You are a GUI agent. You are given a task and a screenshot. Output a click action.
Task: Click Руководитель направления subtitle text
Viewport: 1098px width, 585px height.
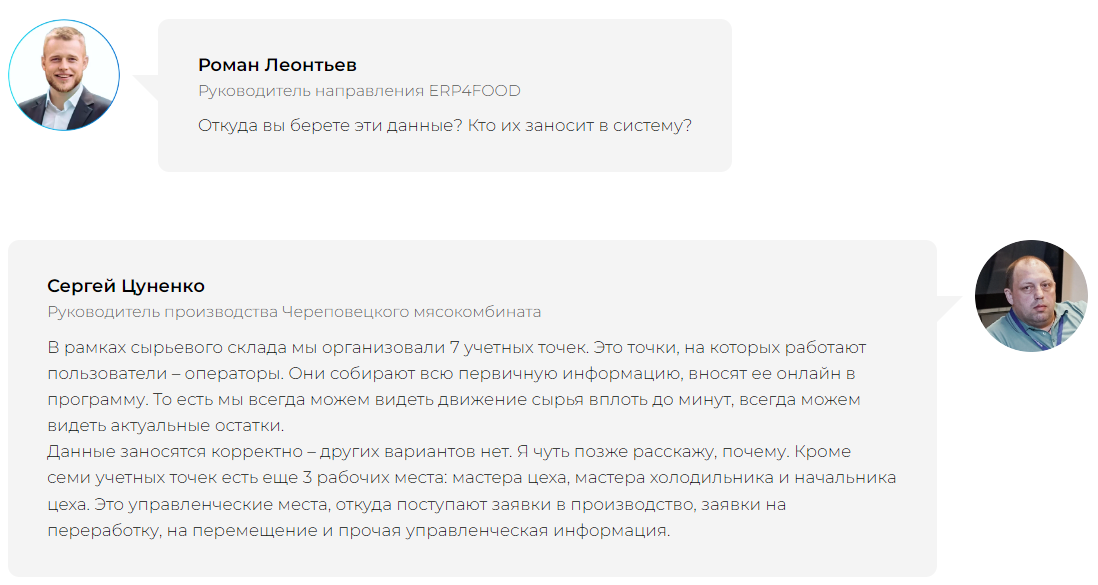click(x=312, y=91)
